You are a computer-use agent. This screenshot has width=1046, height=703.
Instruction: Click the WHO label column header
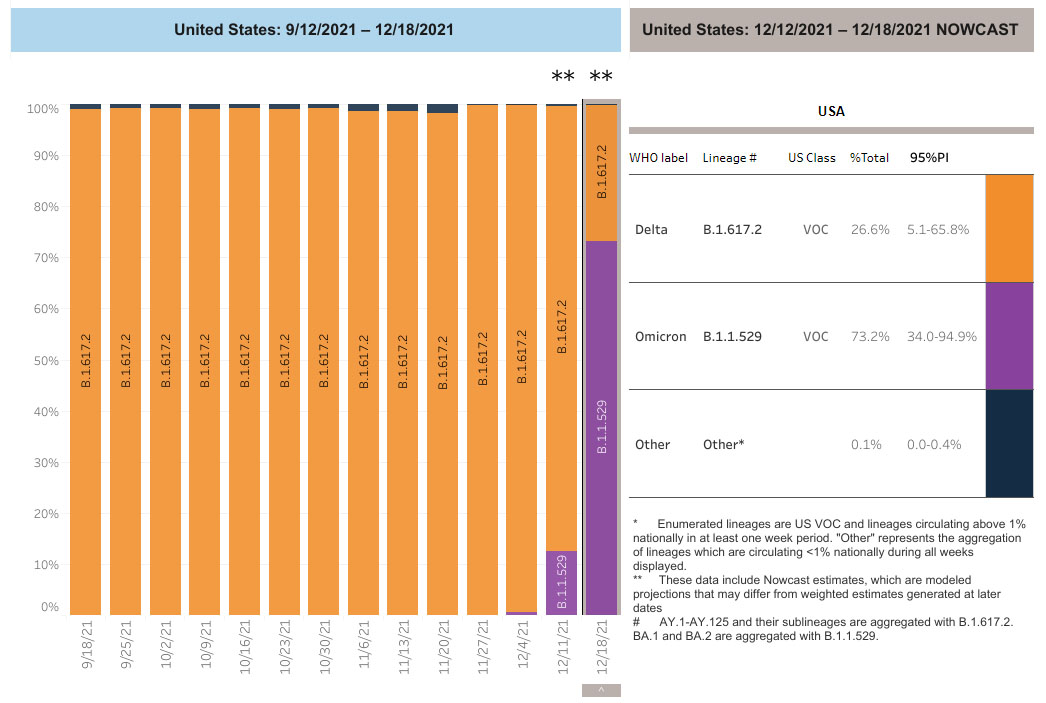coord(658,158)
